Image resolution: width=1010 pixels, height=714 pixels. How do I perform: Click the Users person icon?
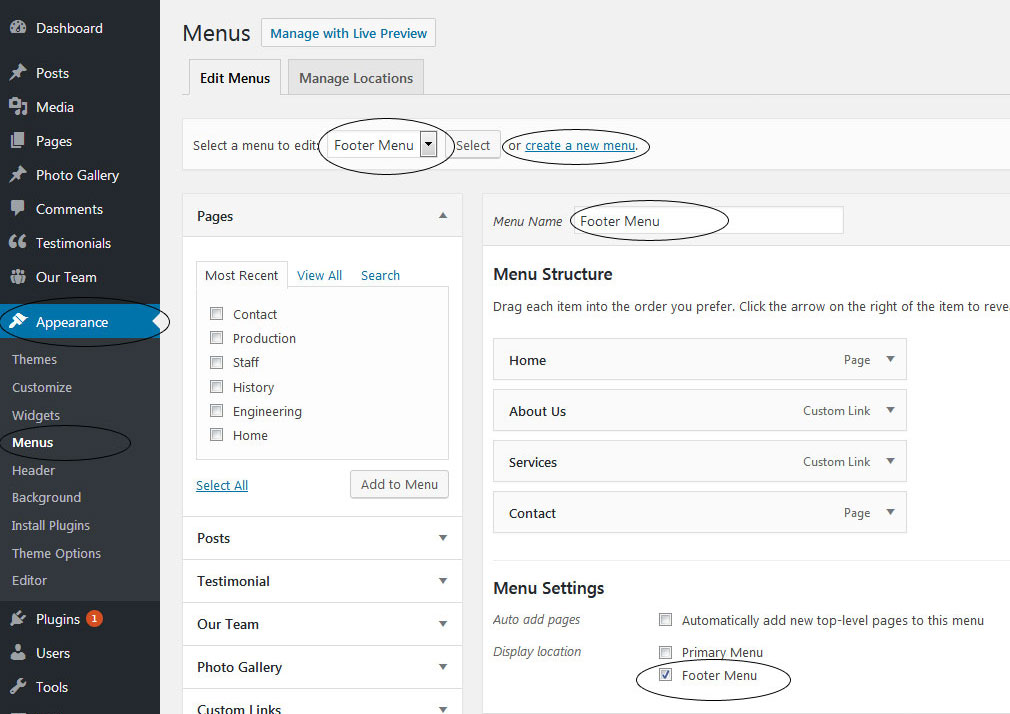[18, 653]
